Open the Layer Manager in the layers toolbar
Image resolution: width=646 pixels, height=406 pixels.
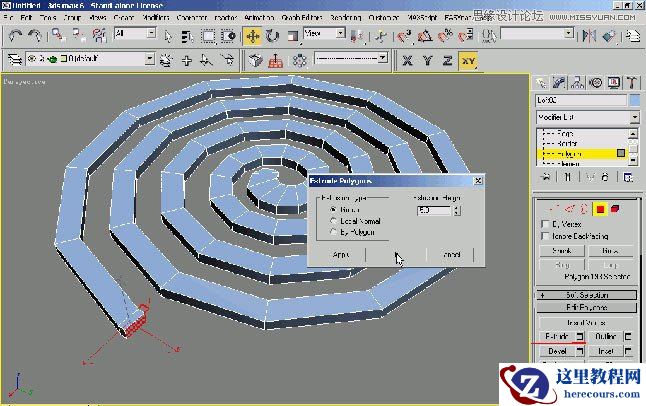click(x=14, y=60)
